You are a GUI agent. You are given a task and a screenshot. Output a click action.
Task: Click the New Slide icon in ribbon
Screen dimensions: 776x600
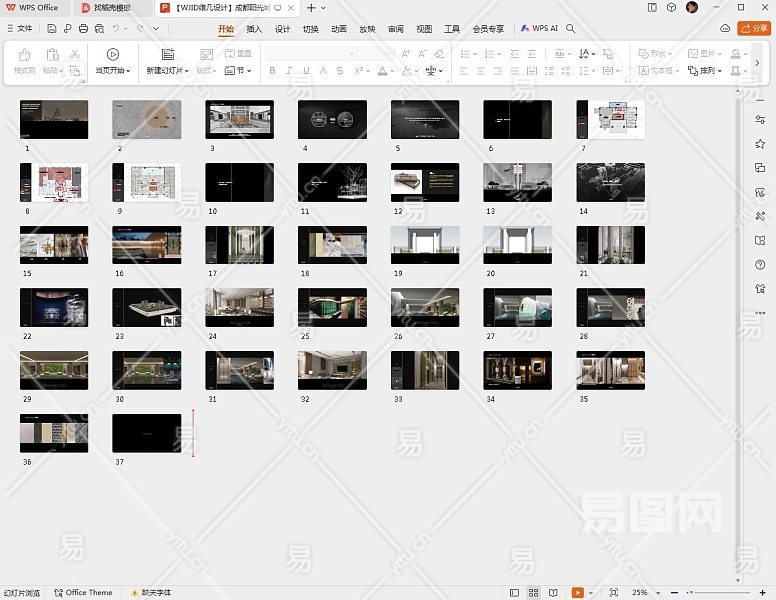click(167, 54)
